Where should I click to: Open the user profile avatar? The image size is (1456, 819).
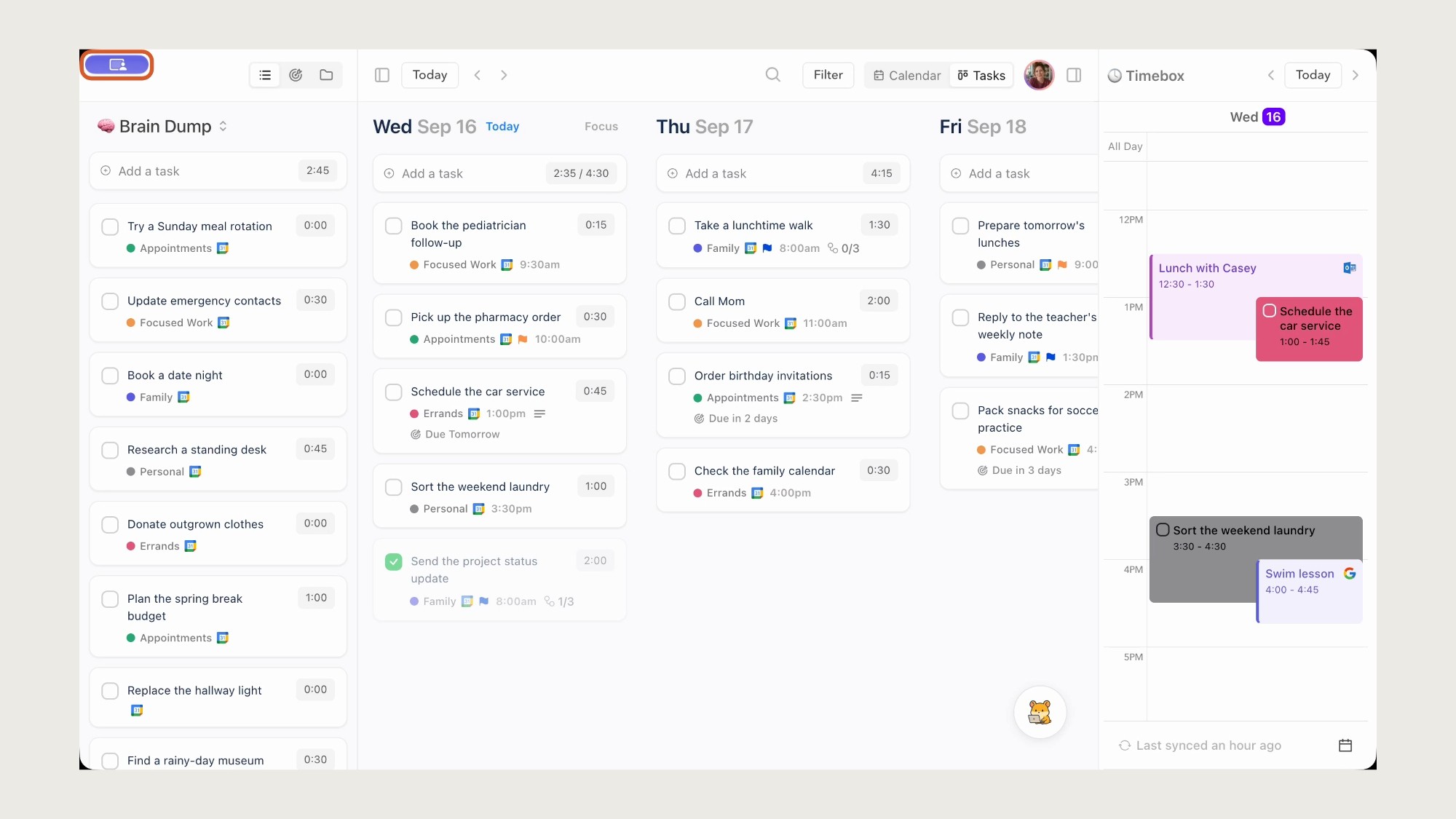tap(1039, 75)
